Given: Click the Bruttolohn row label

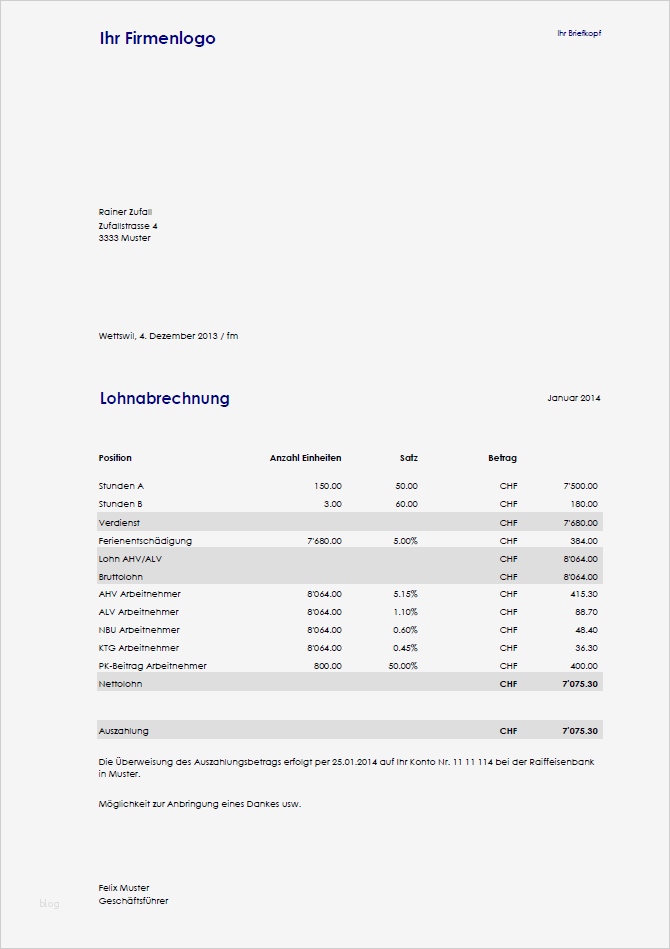Looking at the screenshot, I should coord(120,577).
